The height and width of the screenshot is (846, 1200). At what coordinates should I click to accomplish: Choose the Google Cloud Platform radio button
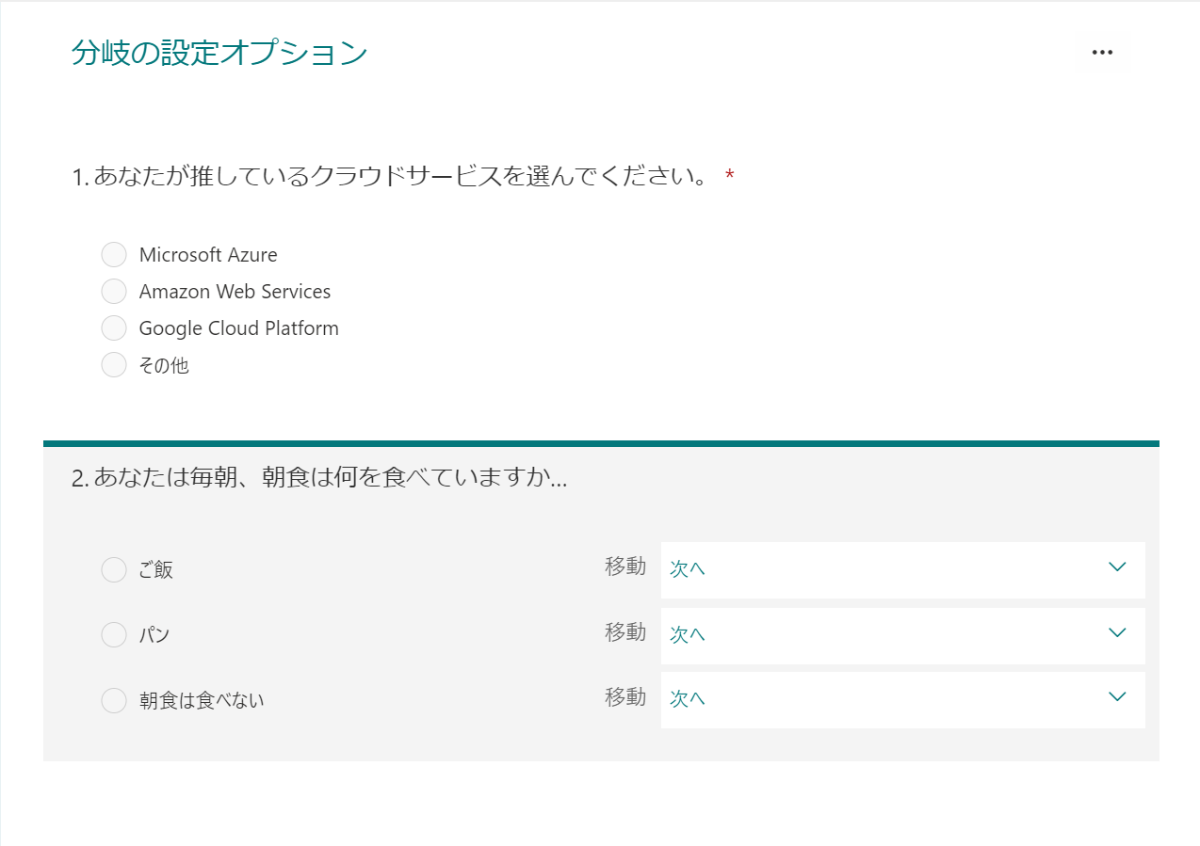(x=114, y=328)
